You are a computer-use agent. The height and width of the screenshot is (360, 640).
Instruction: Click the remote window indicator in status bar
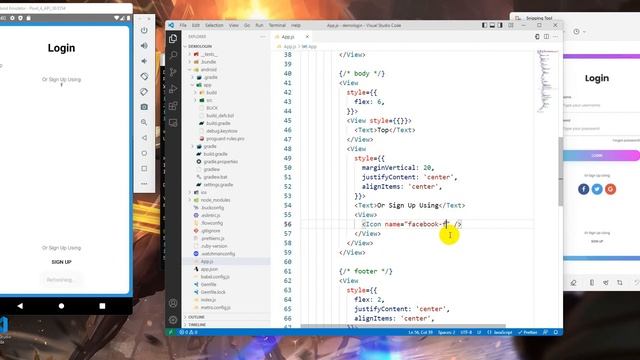170,332
